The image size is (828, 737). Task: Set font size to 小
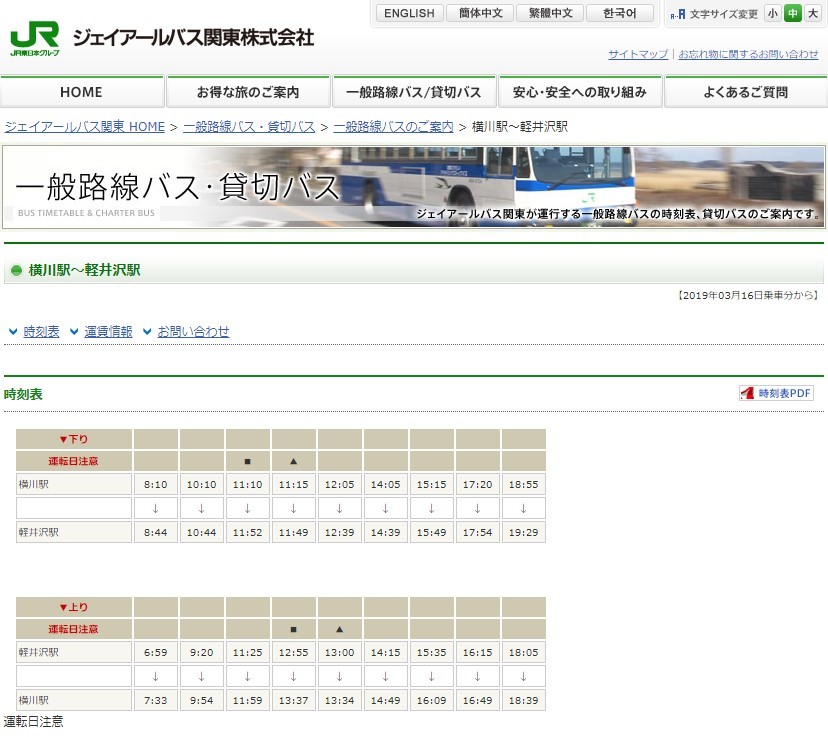772,14
